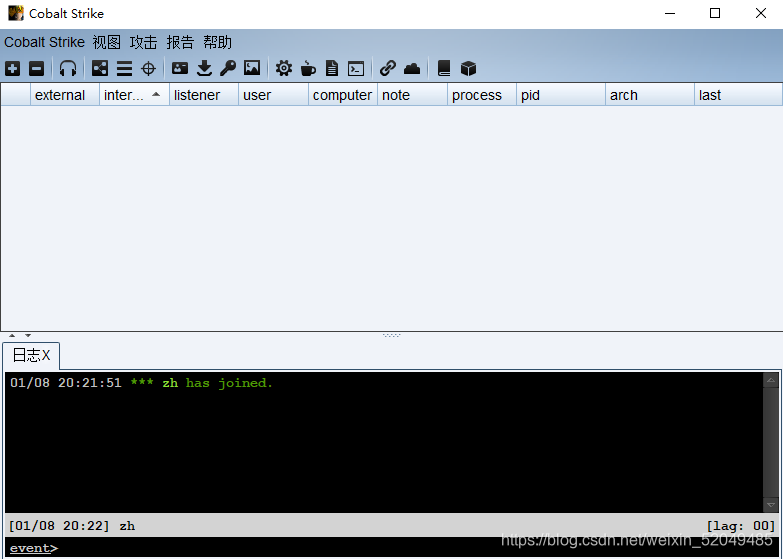783x559 pixels.
Task: Sort by process column header
Action: 481,95
